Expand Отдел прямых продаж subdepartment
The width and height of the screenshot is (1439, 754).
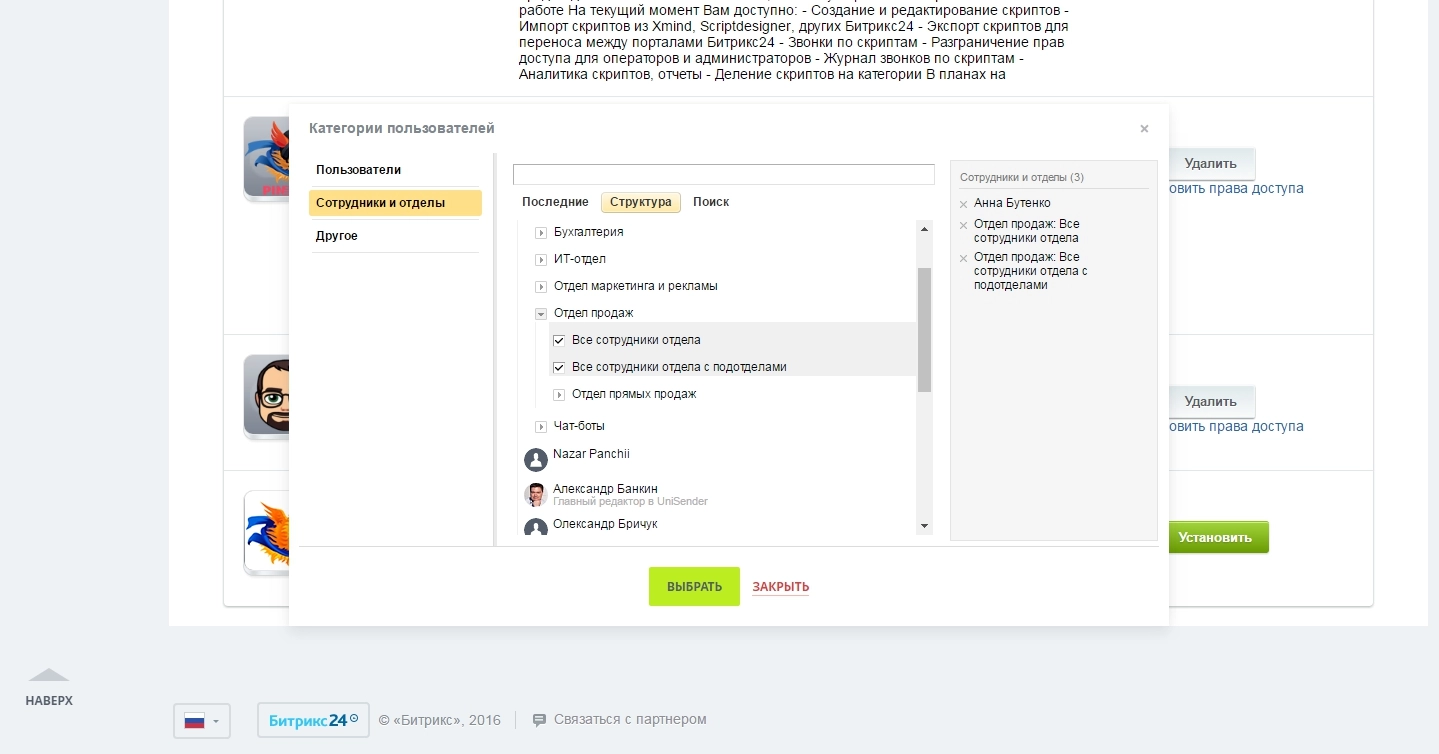tap(559, 395)
